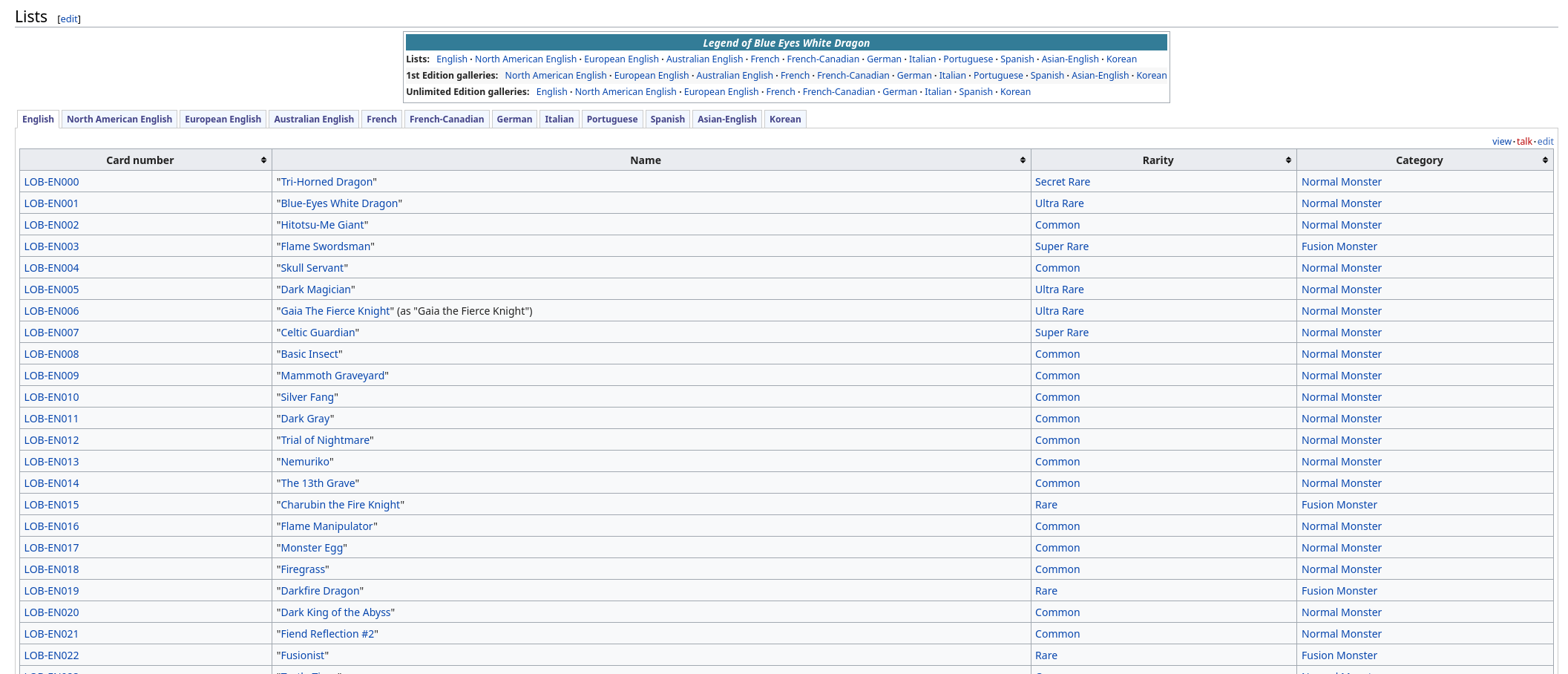Open the French-Canadian tab
Image resolution: width=1568 pixels, height=674 pixels.
[446, 119]
